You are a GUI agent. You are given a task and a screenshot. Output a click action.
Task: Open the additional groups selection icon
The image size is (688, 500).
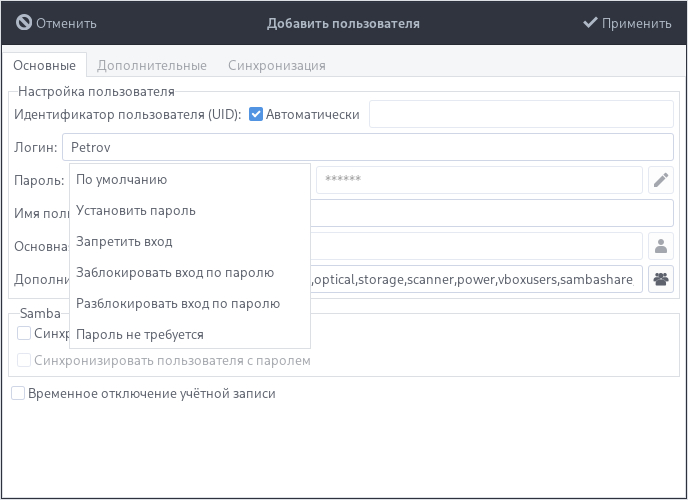pyautogui.click(x=661, y=279)
